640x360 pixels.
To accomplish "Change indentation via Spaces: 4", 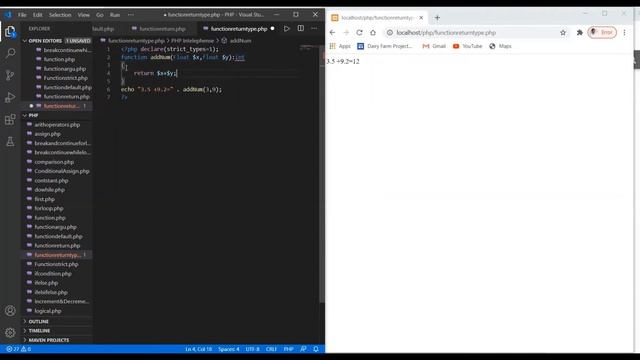I will coord(229,349).
